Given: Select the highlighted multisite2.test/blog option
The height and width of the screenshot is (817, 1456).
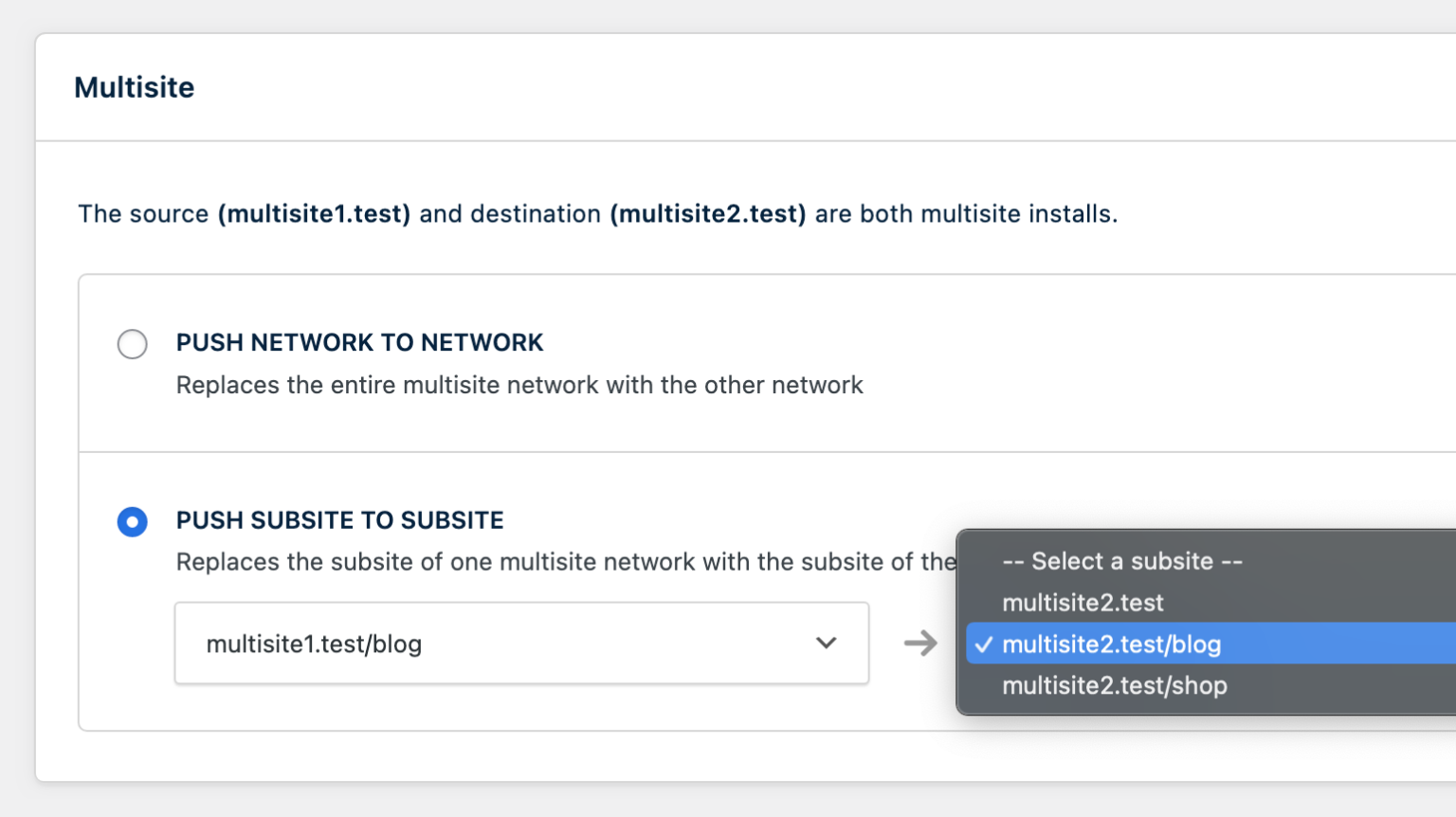Looking at the screenshot, I should (1111, 644).
